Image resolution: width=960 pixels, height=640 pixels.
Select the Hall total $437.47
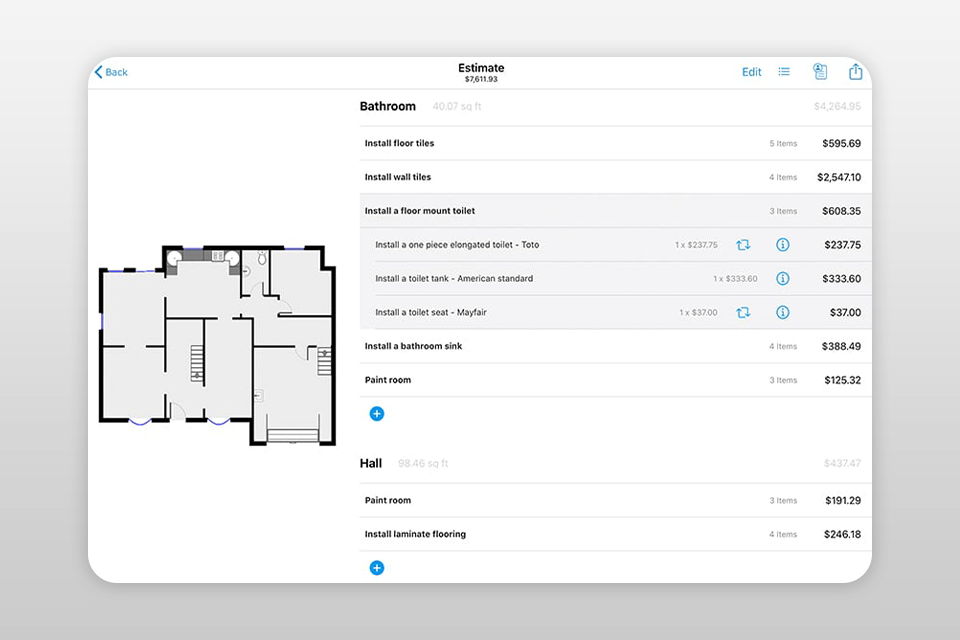point(842,464)
